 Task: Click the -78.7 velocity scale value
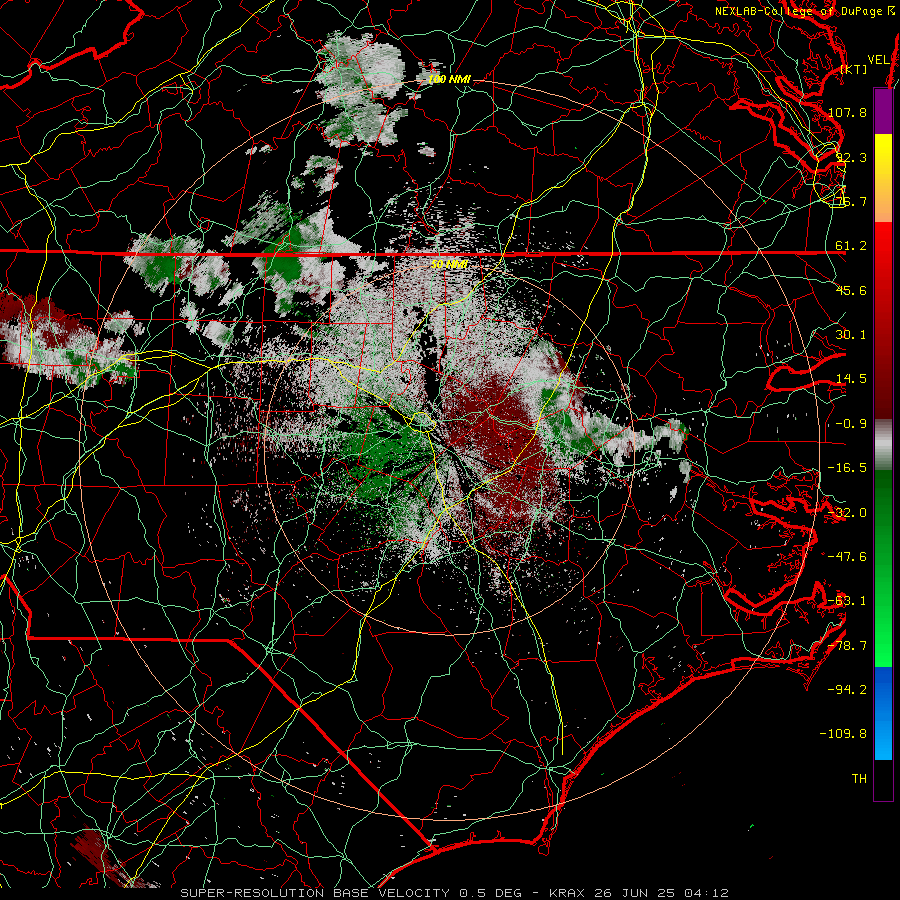click(848, 646)
